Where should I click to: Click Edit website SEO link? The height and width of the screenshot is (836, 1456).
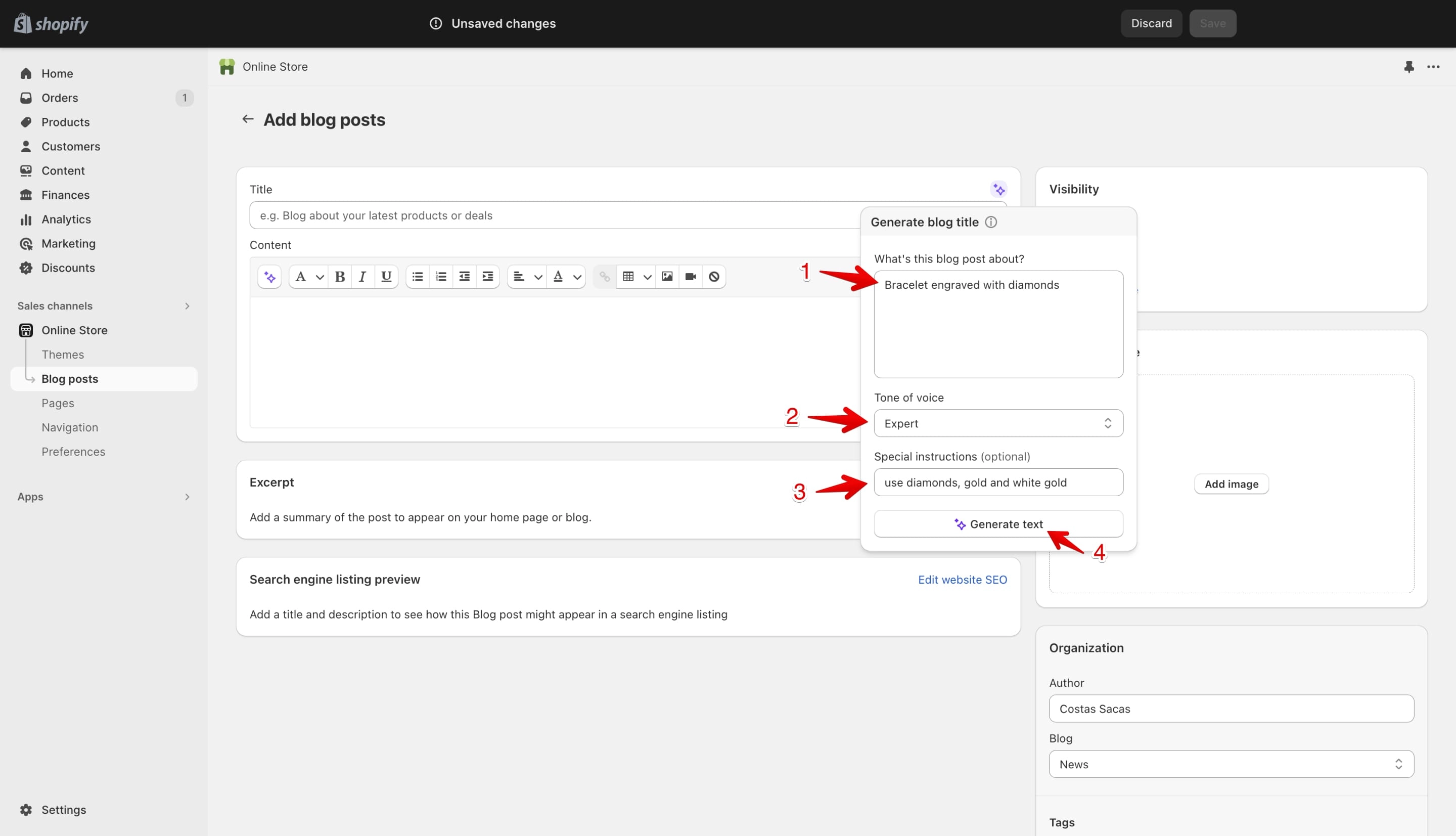[963, 580]
